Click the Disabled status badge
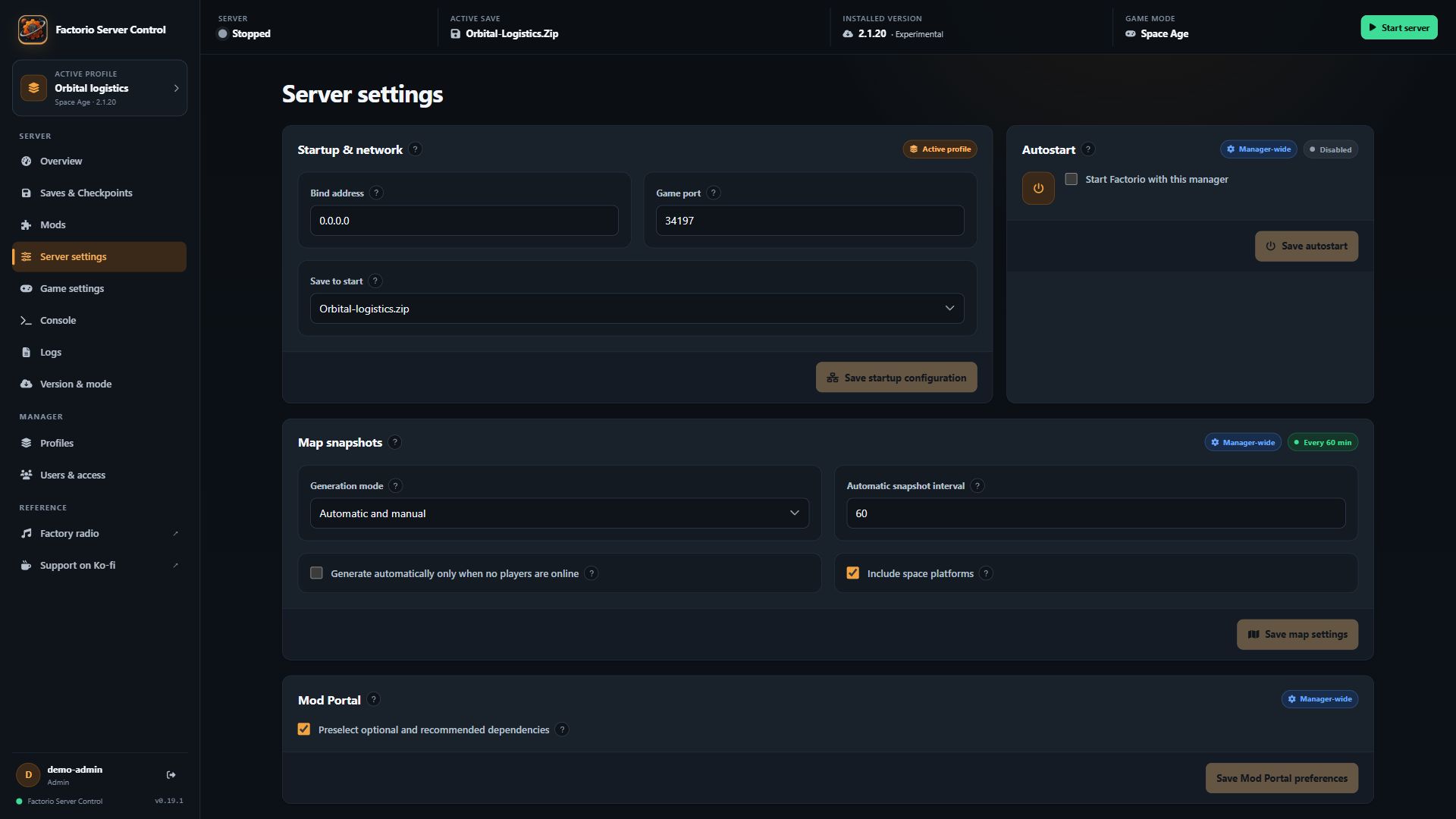 (x=1331, y=149)
